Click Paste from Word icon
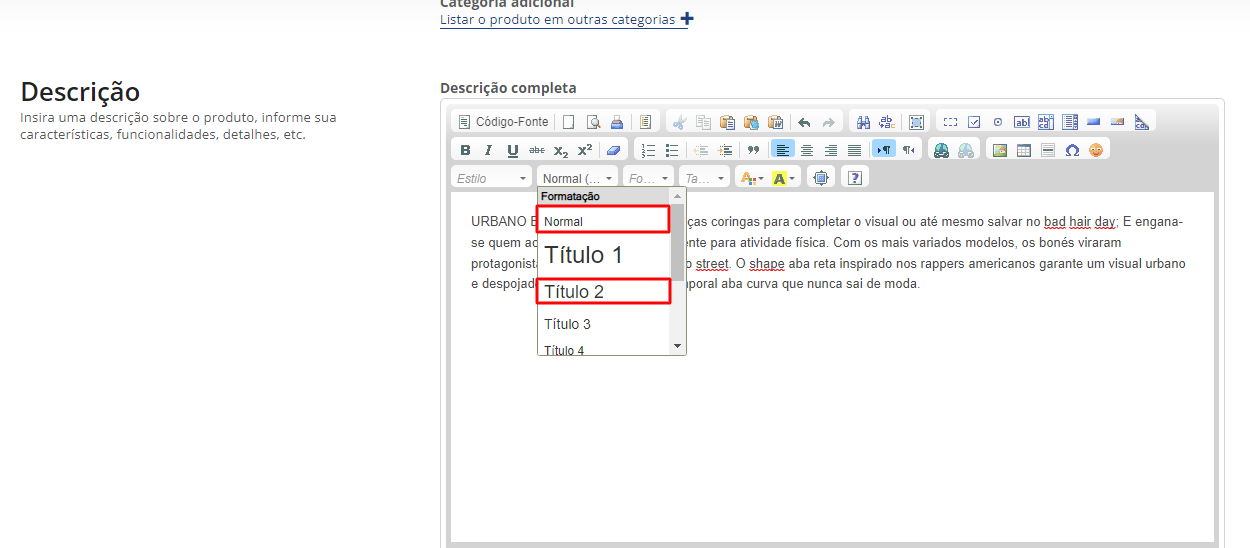The width and height of the screenshot is (1250, 548). tap(776, 122)
